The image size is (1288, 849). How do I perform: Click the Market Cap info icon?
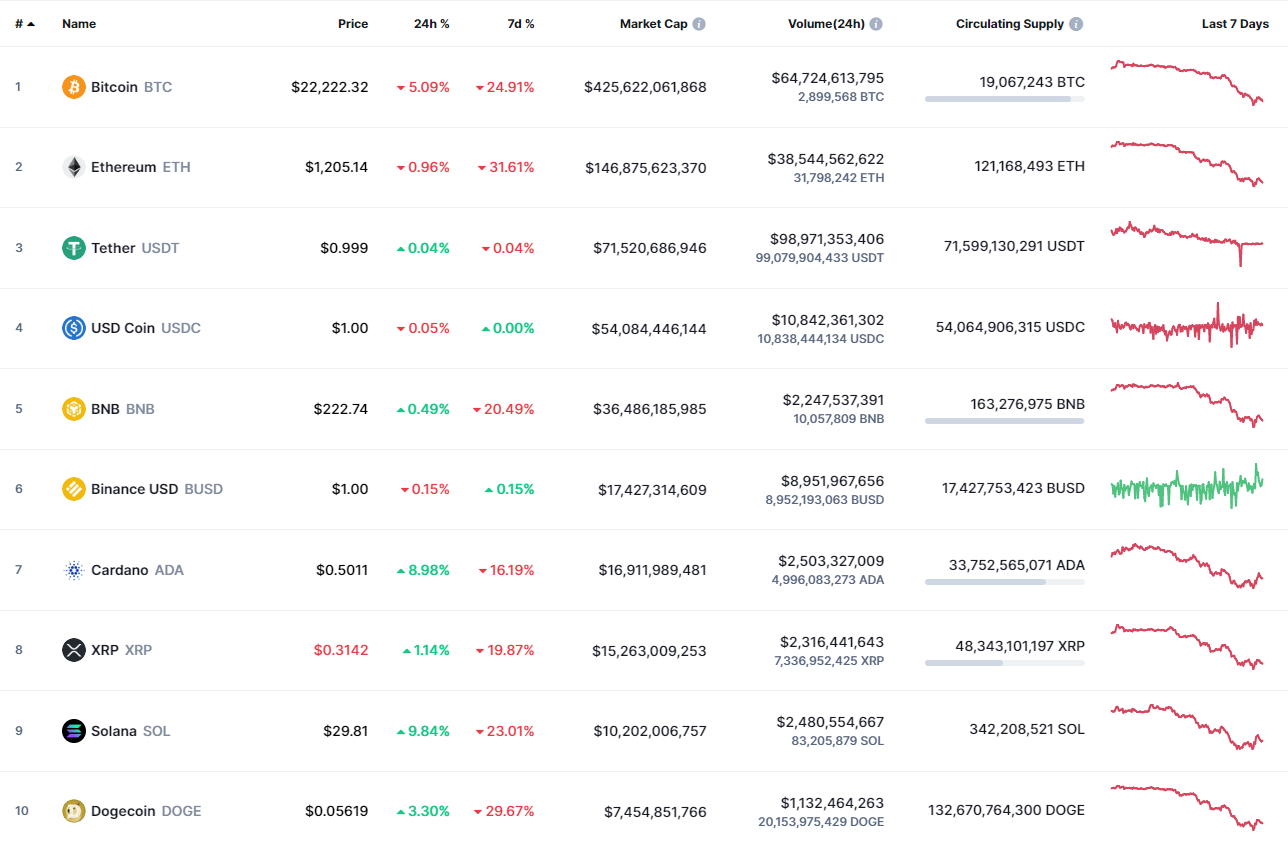click(x=699, y=24)
